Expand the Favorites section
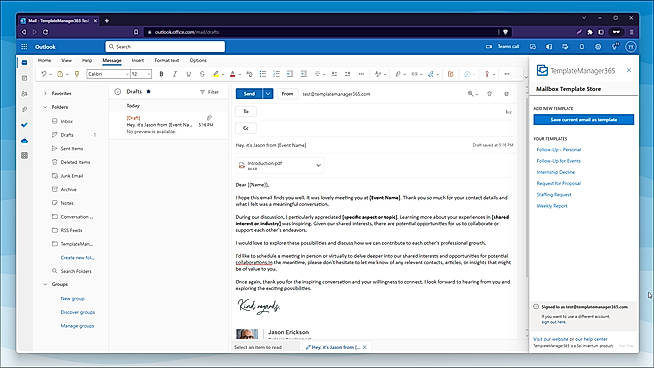The height and width of the screenshot is (368, 654). click(x=45, y=93)
